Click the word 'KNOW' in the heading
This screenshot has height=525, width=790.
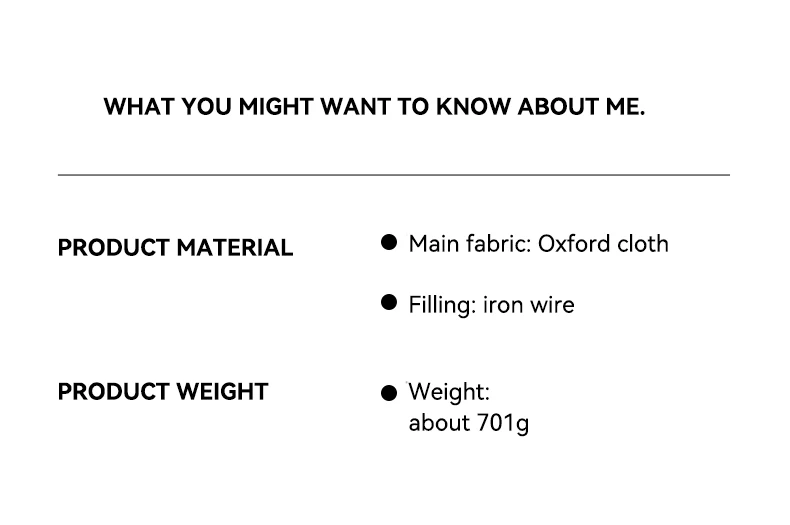(473, 107)
